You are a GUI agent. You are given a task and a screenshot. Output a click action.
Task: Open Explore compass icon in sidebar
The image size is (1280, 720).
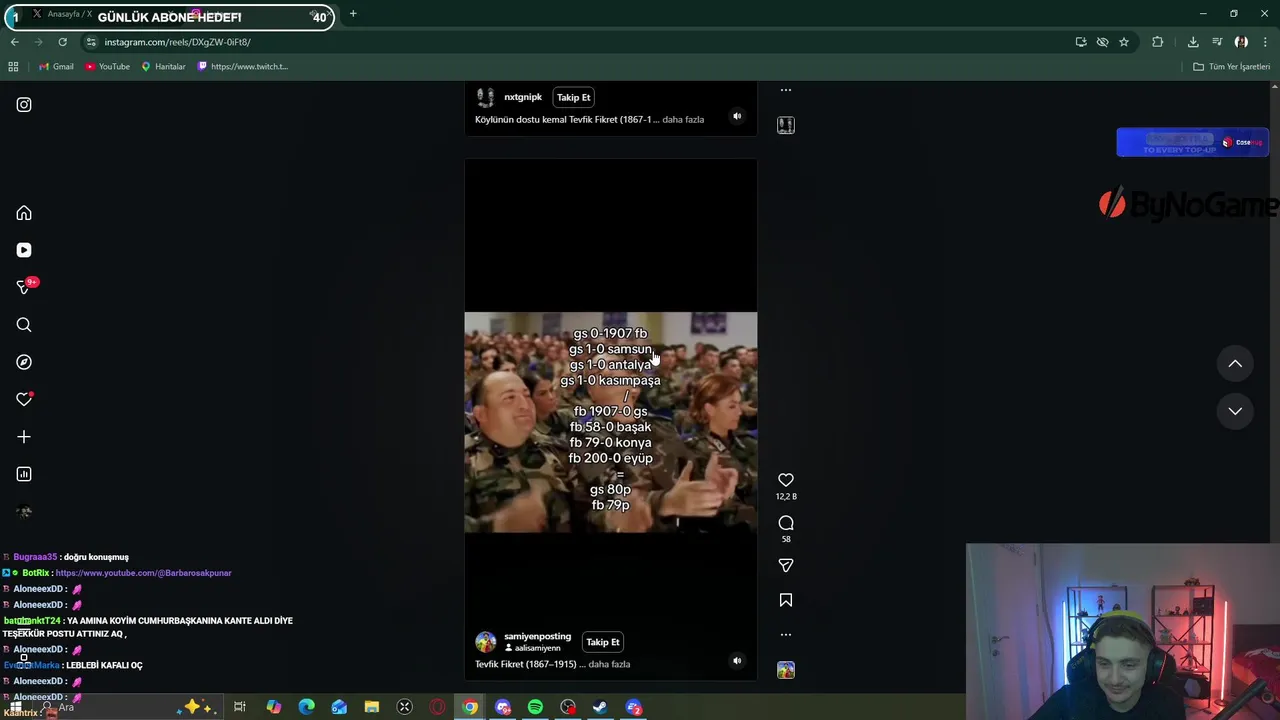point(24,362)
